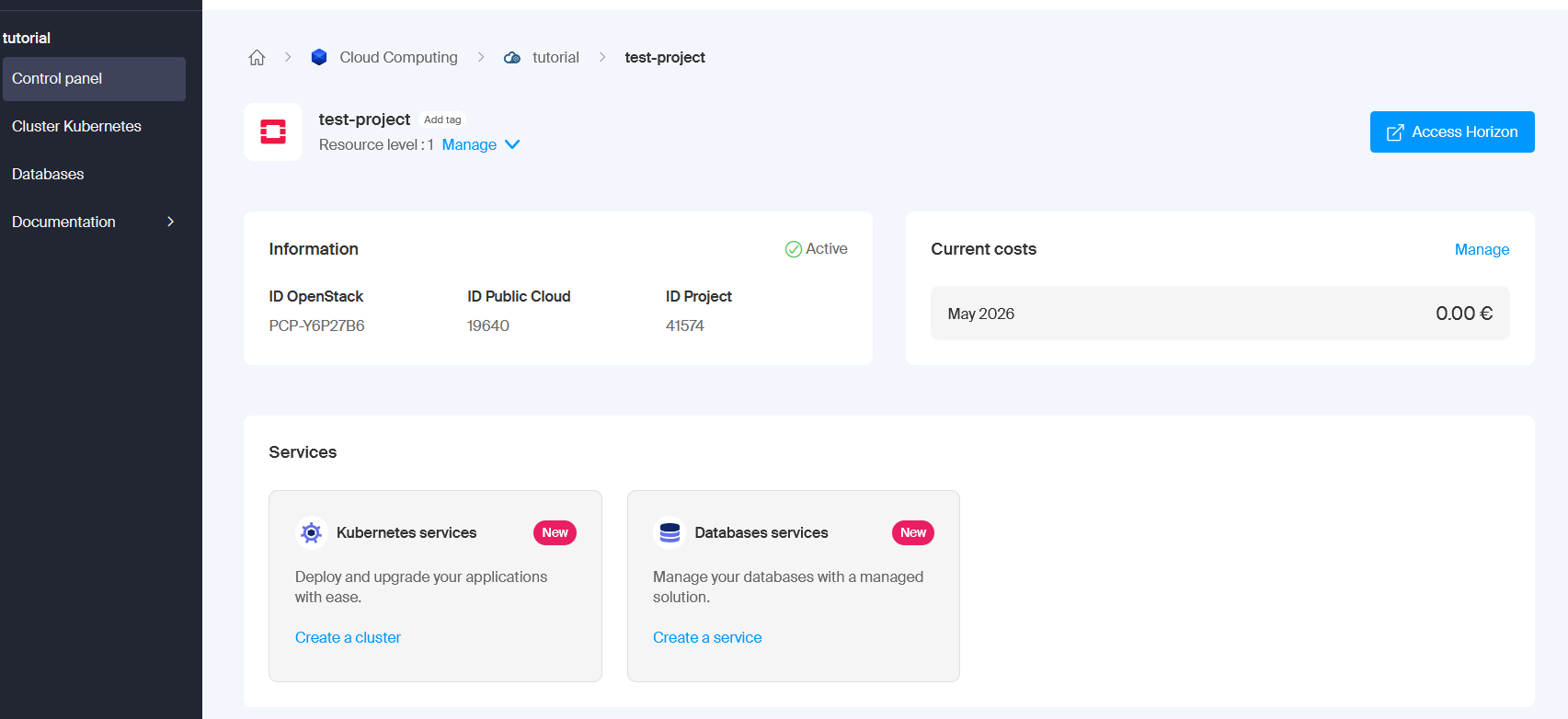Click the 0.00 € cost amount

1464,314
